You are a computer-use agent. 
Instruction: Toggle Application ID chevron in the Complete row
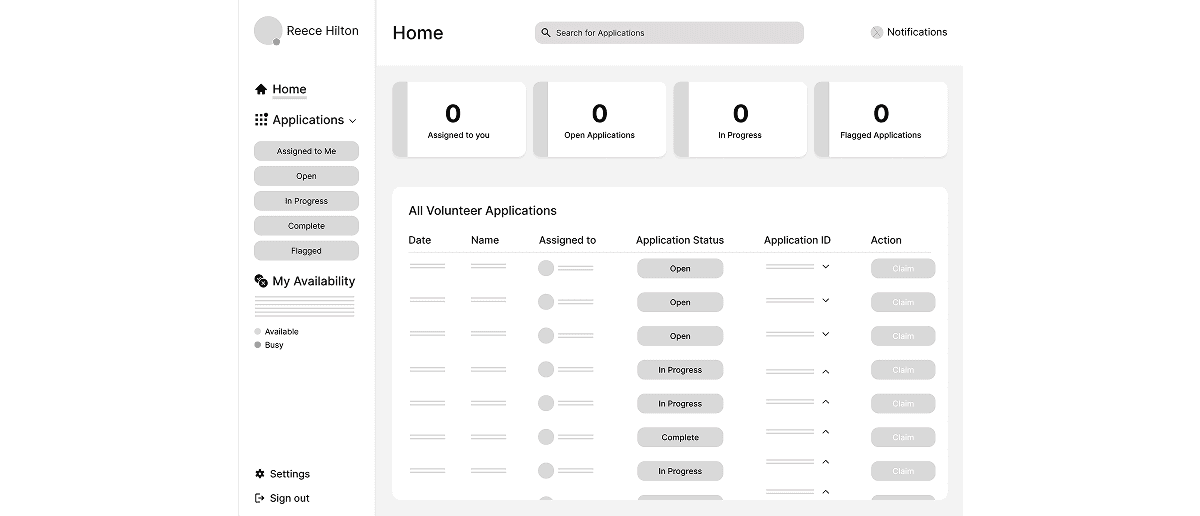(x=826, y=432)
